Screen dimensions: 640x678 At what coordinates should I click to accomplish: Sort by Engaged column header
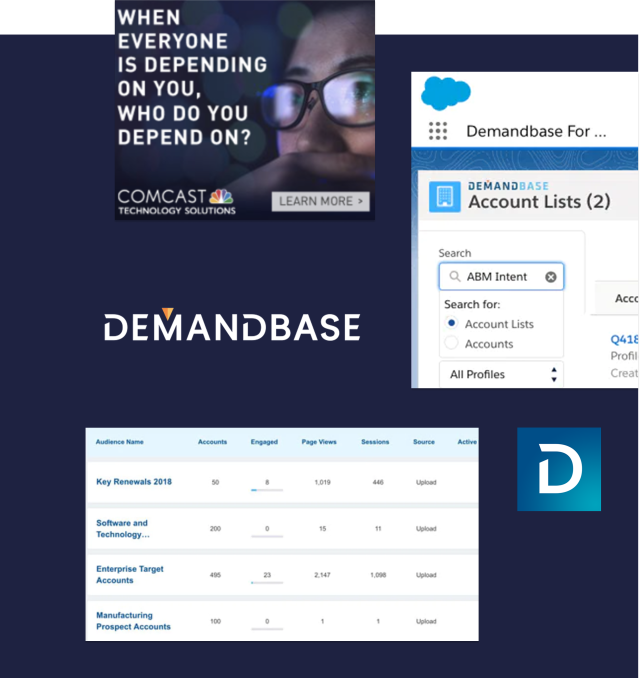click(x=264, y=442)
